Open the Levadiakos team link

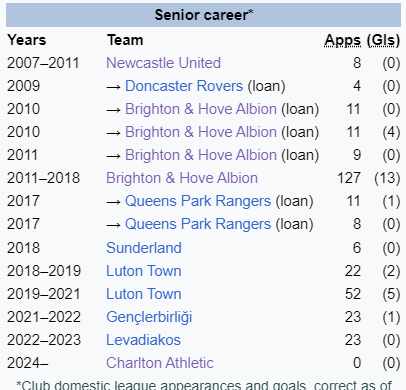144,340
